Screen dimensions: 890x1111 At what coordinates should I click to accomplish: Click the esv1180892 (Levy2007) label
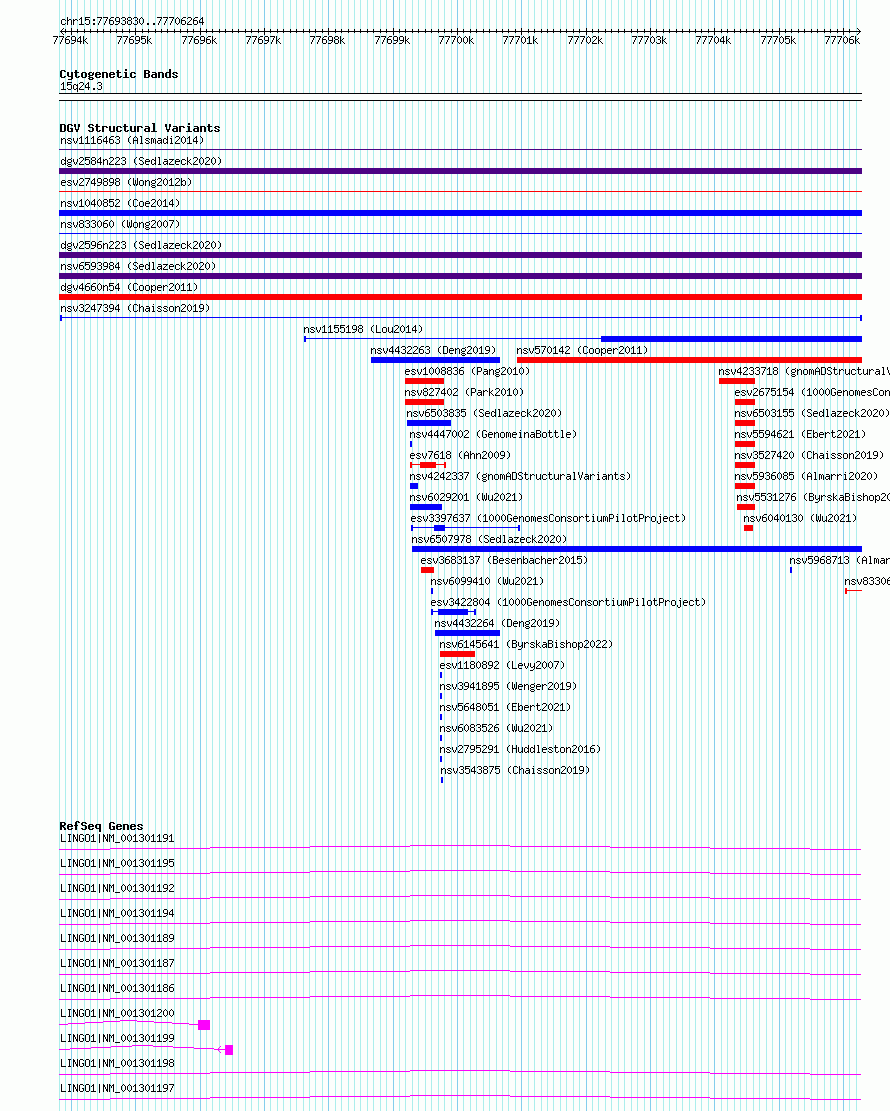click(502, 665)
